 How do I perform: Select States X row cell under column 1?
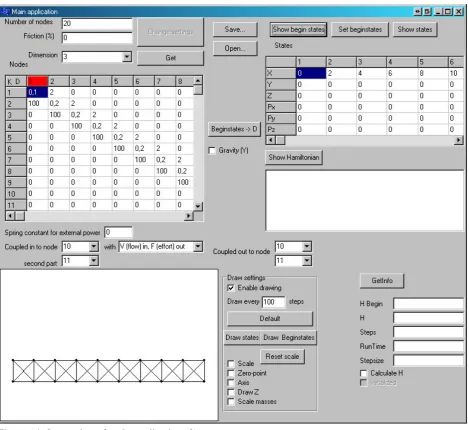(x=311, y=73)
